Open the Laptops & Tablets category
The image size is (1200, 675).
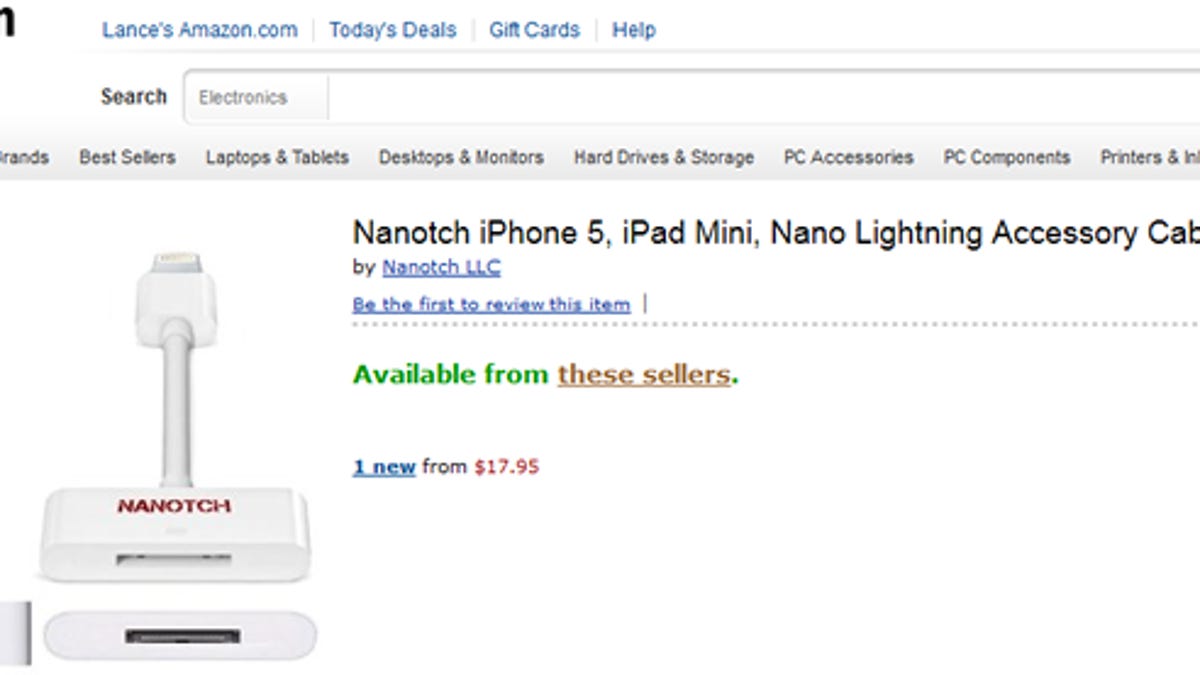277,157
